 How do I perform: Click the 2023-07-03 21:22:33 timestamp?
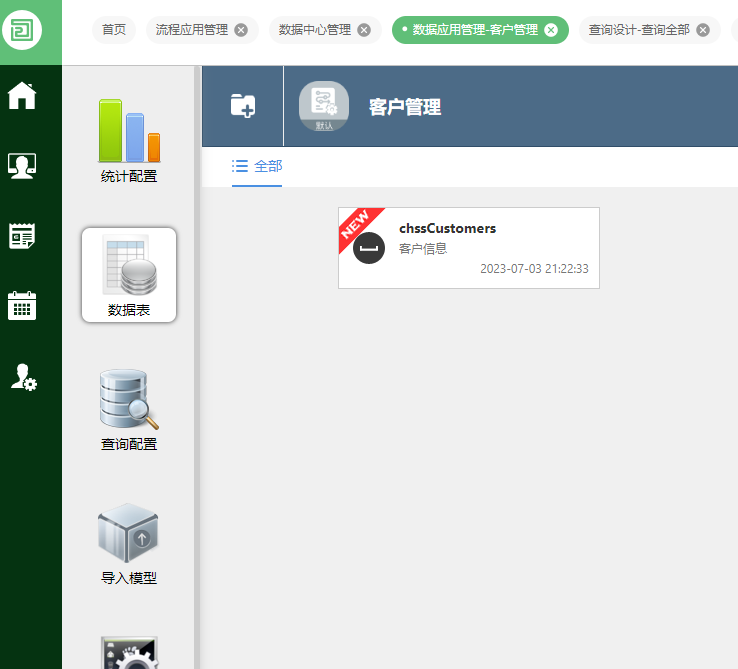point(534,269)
